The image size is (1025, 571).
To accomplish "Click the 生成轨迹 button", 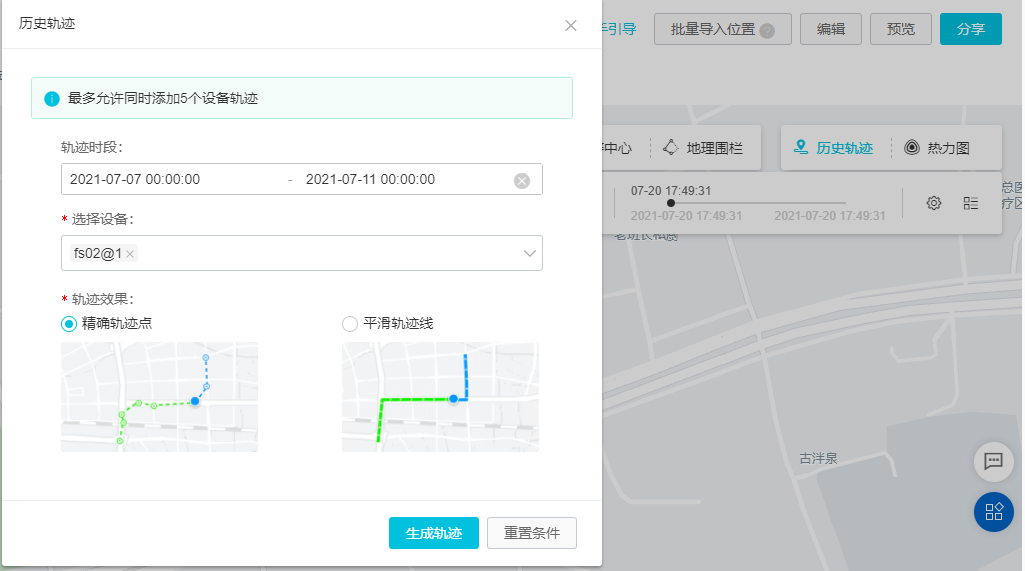I will [434, 533].
